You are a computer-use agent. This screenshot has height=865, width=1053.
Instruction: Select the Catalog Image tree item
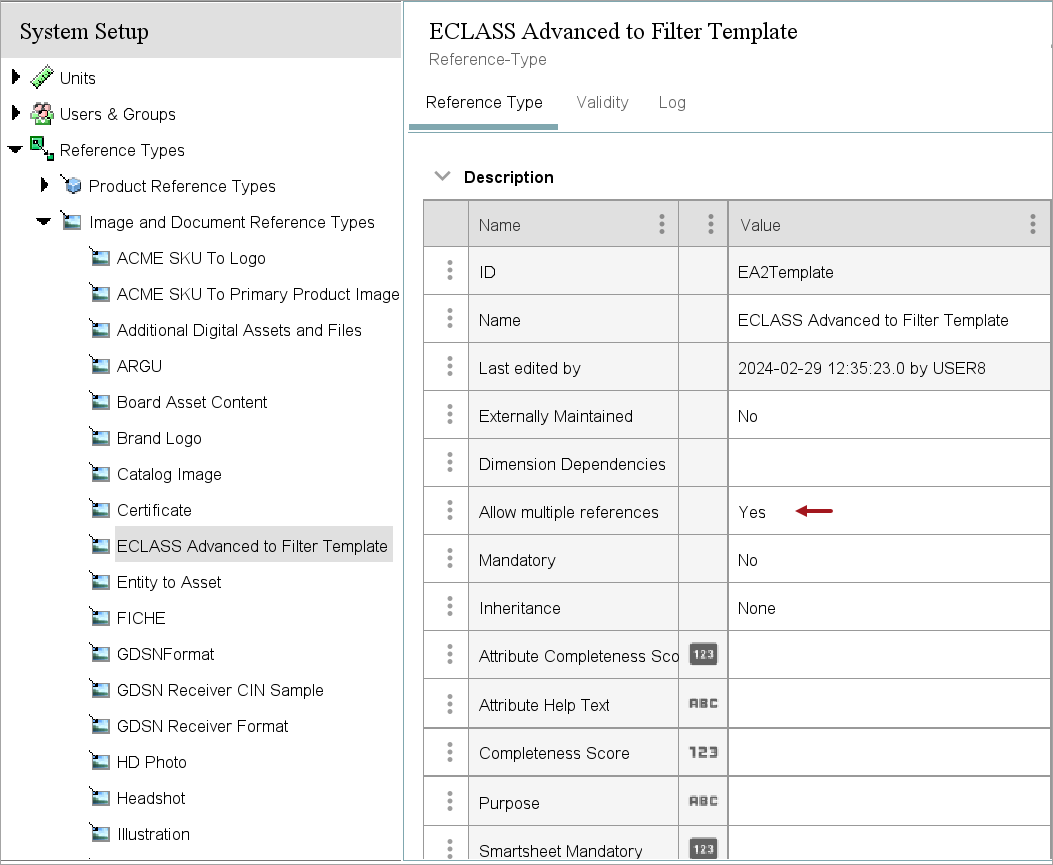click(169, 474)
